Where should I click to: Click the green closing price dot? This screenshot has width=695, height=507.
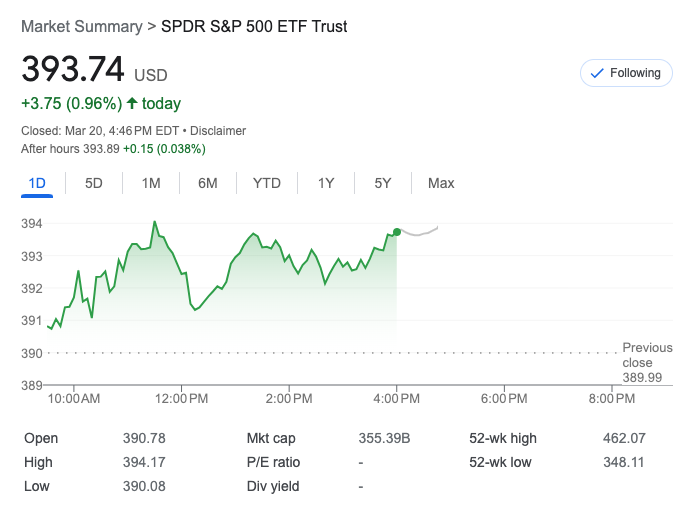point(397,232)
